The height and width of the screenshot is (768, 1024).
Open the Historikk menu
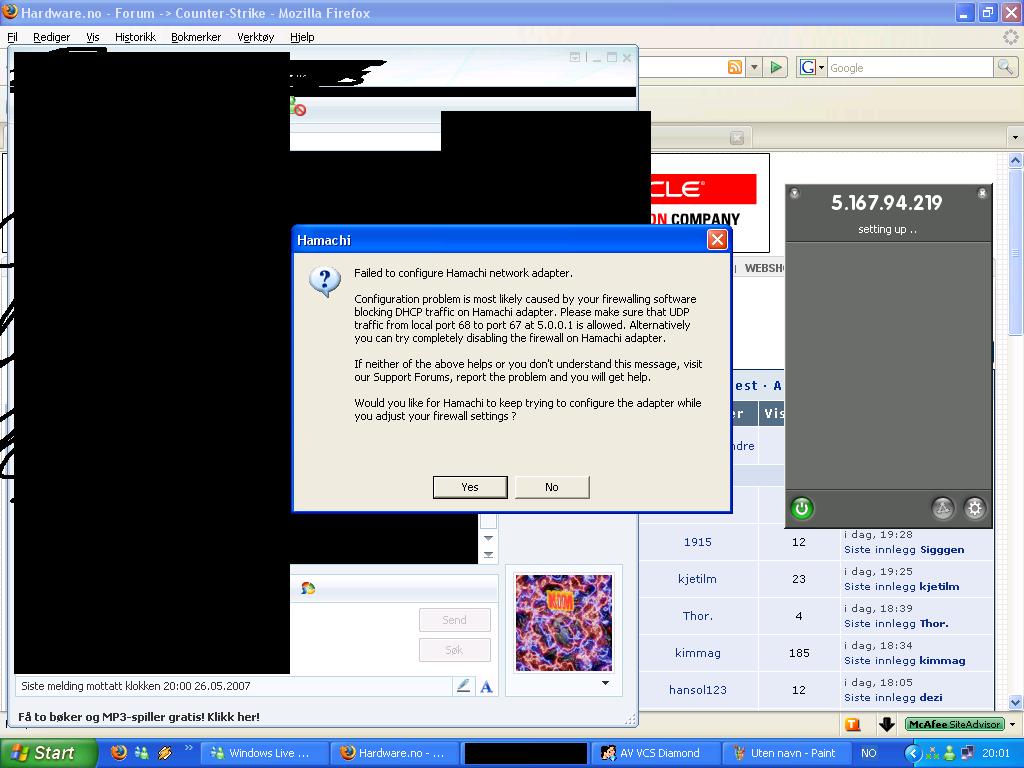pyautogui.click(x=135, y=37)
